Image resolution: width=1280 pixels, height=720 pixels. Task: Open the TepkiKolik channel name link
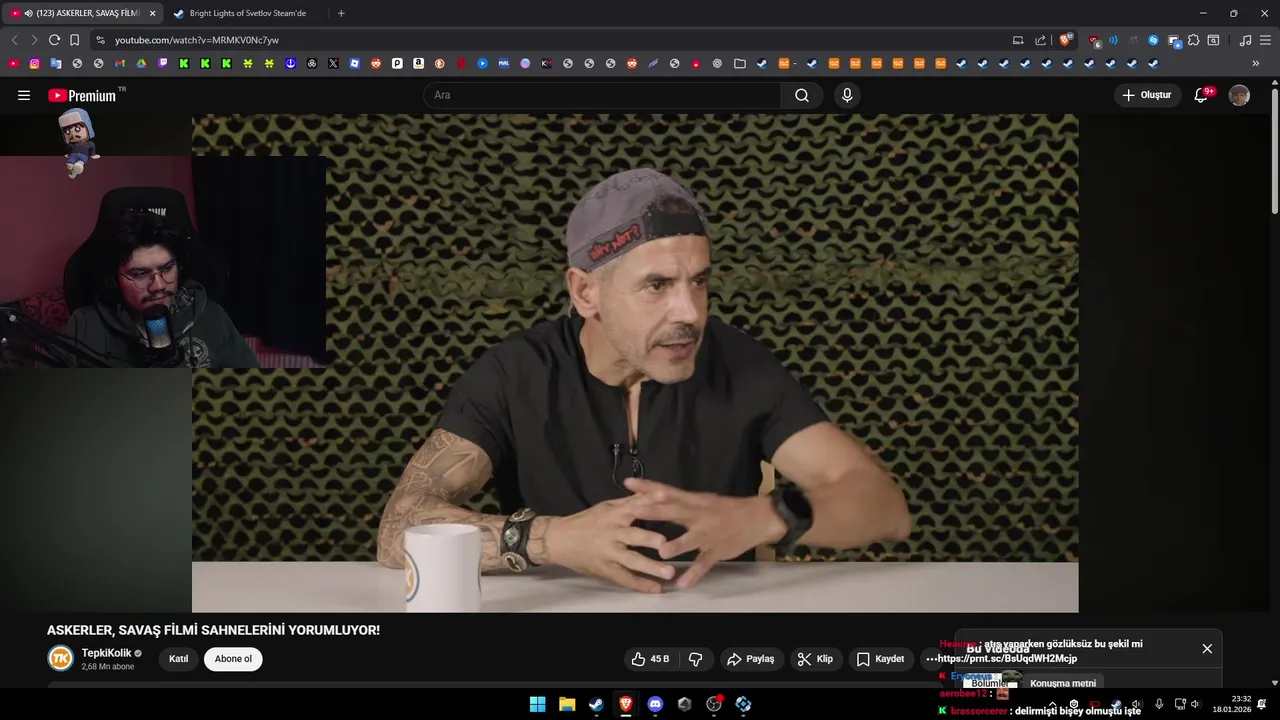pyautogui.click(x=105, y=653)
